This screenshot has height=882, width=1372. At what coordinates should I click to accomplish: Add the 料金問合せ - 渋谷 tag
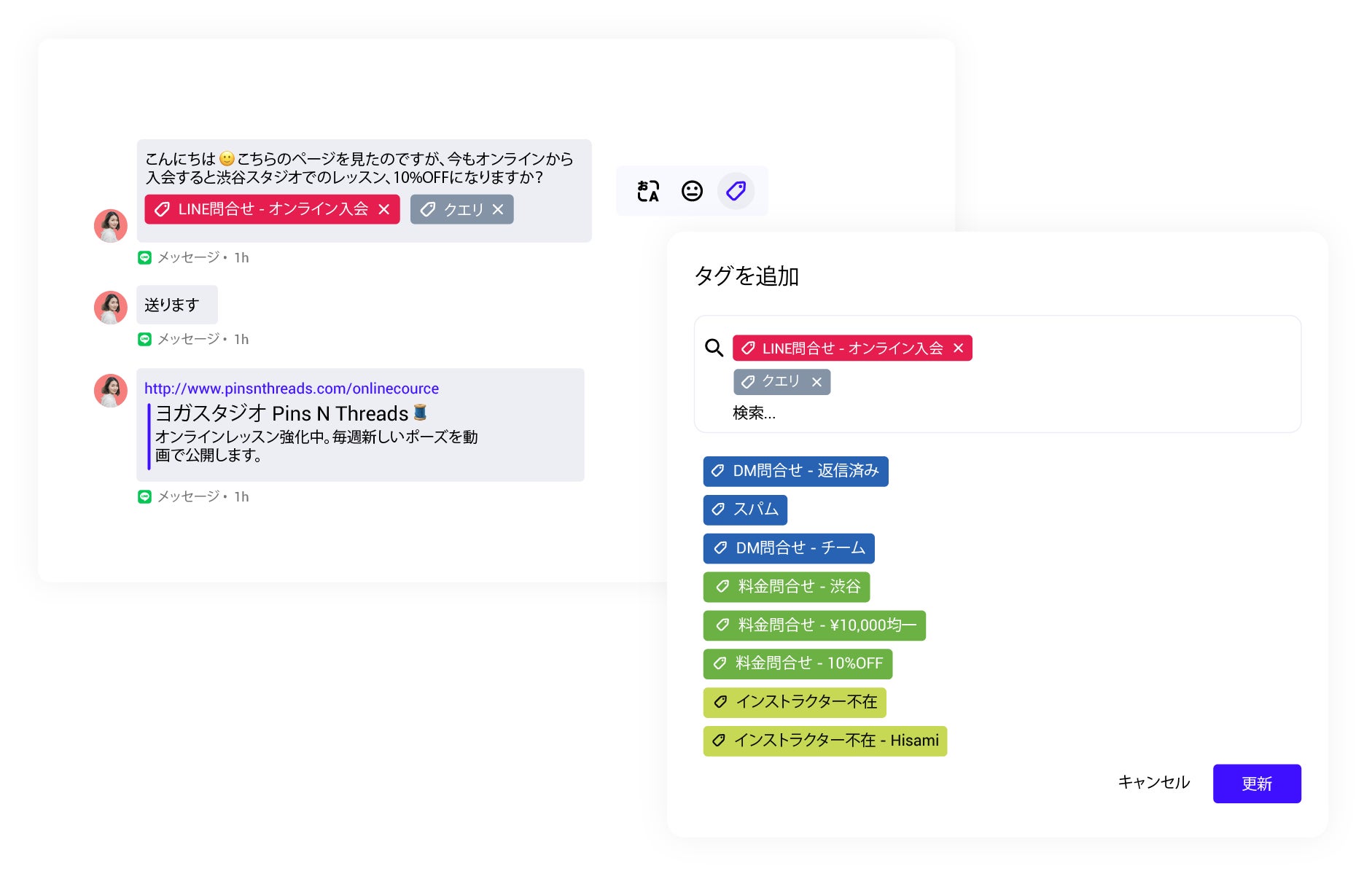(787, 587)
